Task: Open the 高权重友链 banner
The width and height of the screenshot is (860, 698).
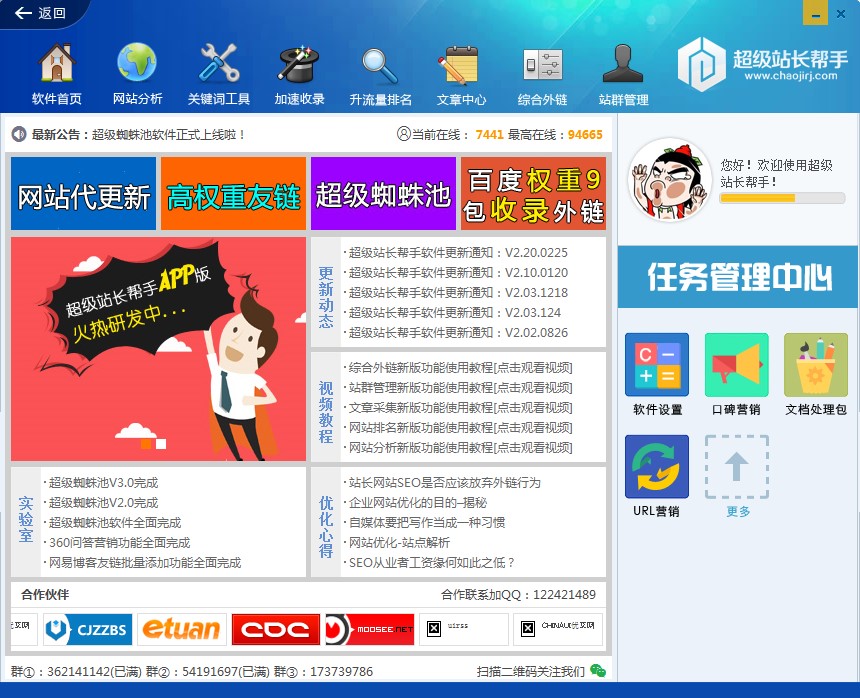Action: pyautogui.click(x=234, y=194)
